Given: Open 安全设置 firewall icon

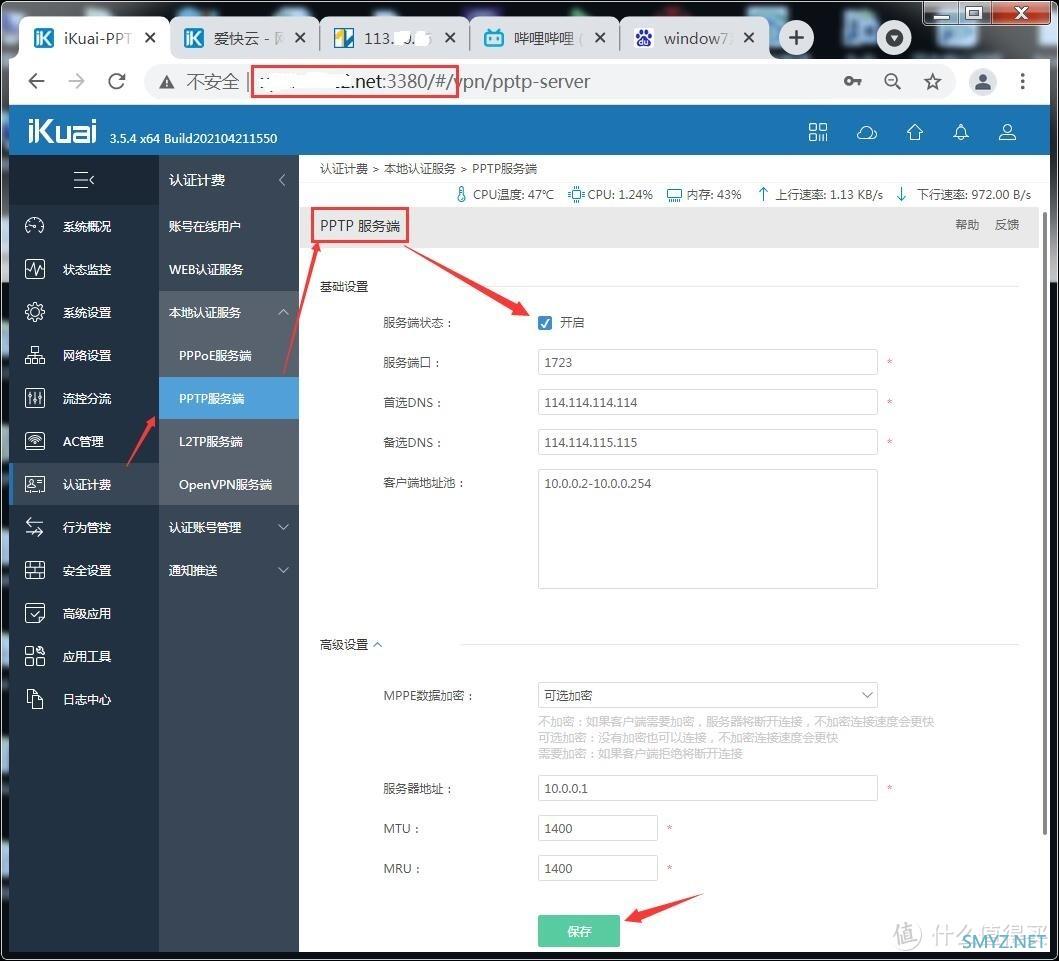Looking at the screenshot, I should click(34, 570).
